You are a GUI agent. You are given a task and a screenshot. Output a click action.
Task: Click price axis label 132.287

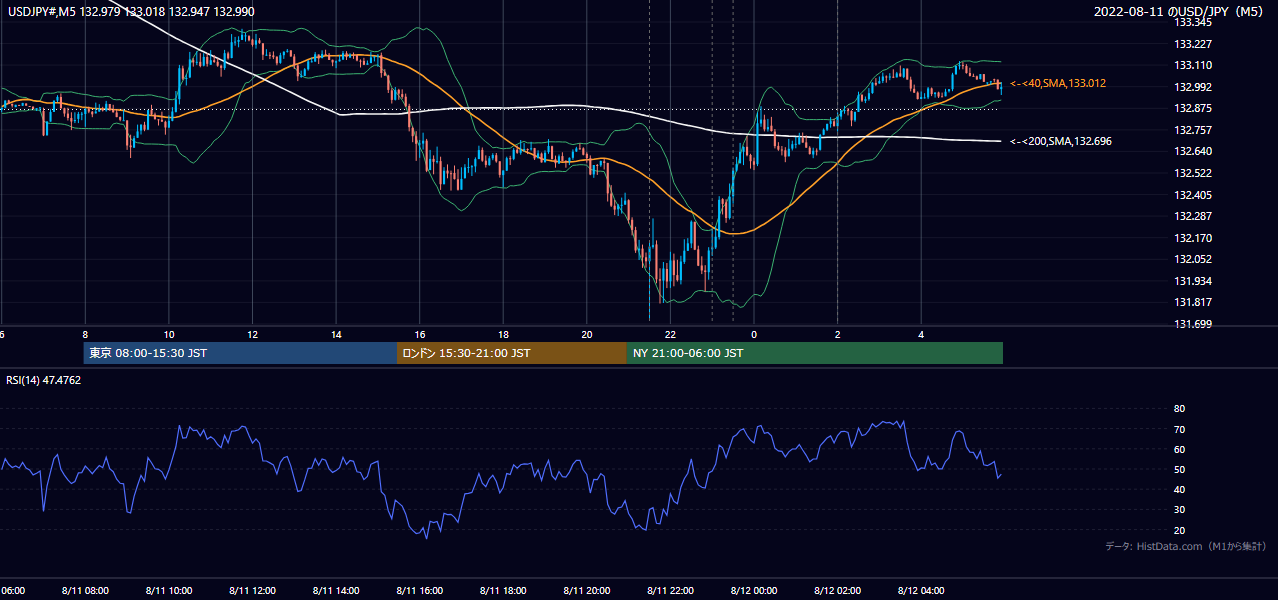(x=1192, y=216)
